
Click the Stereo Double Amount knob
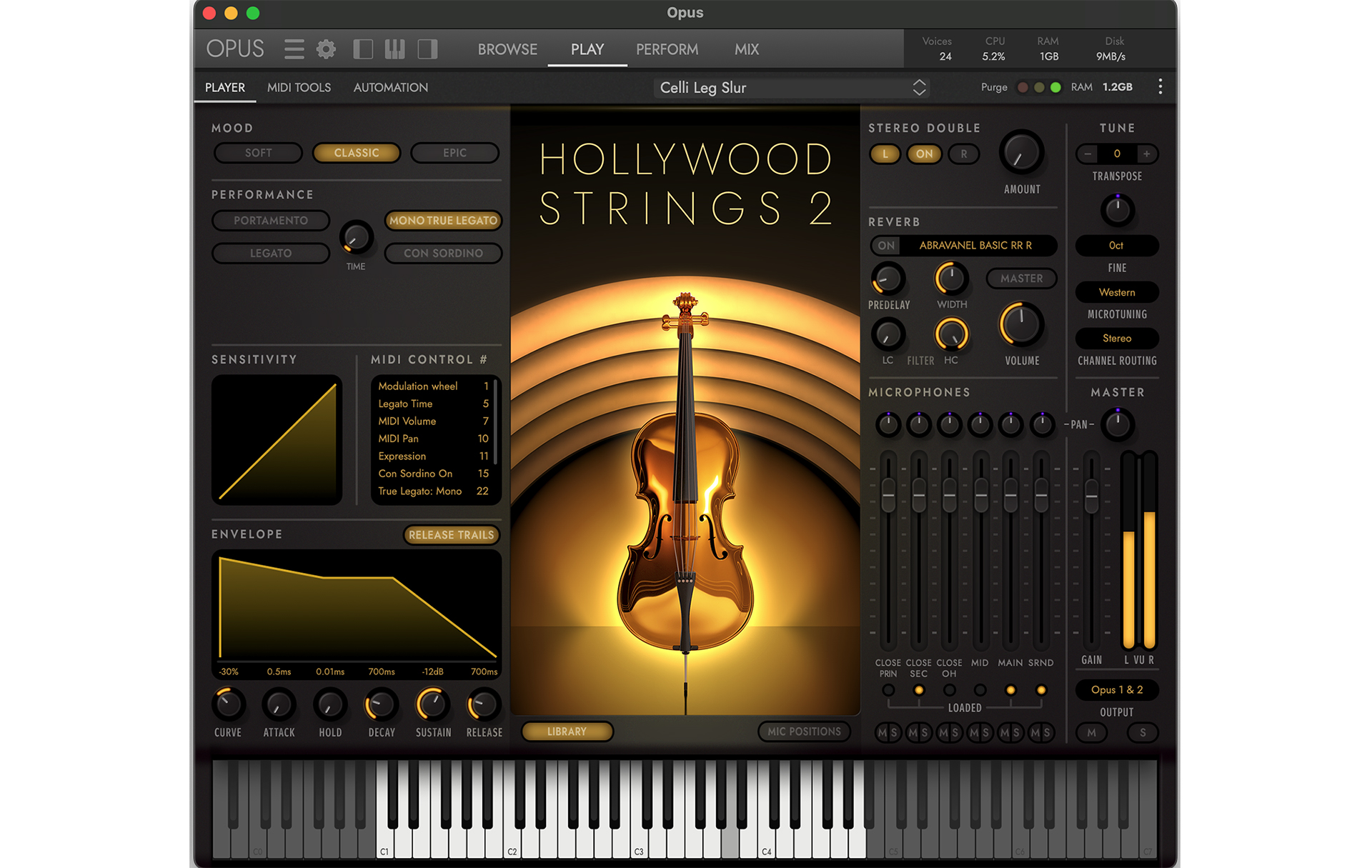[x=1021, y=153]
